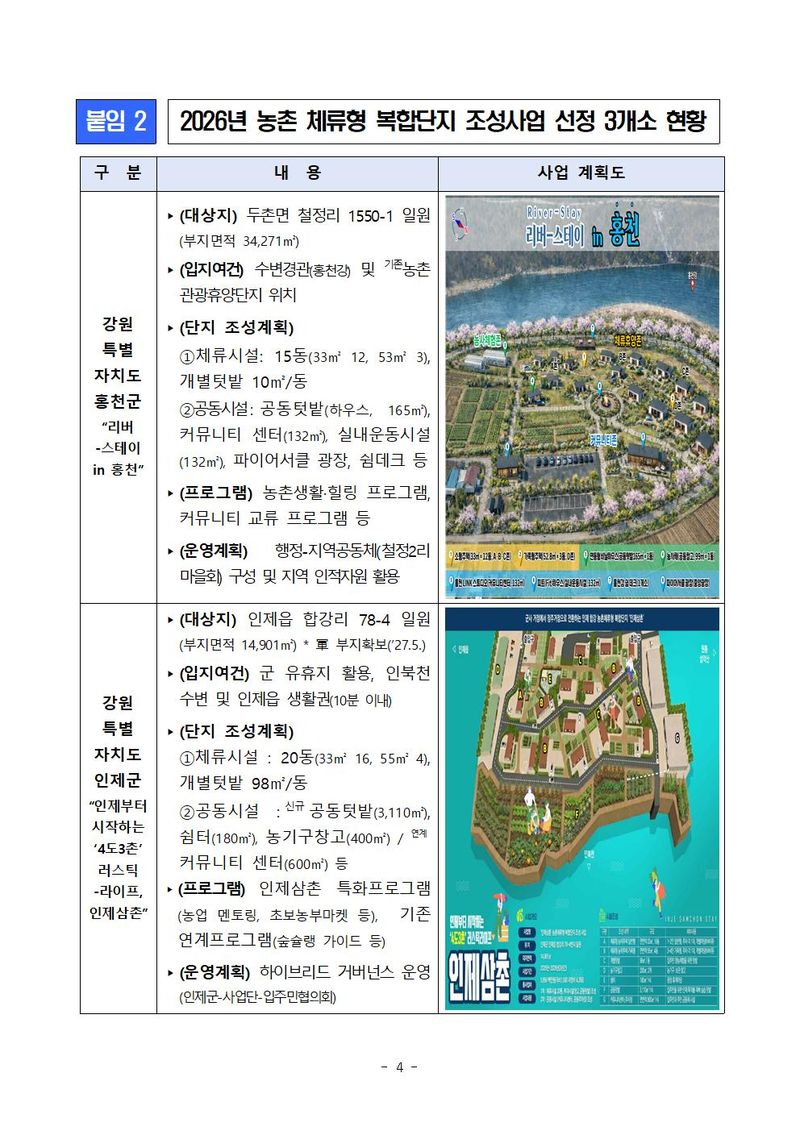Select '강원 특별 자치도 홍천군' row label
This screenshot has width=800, height=1131.
coord(118,362)
